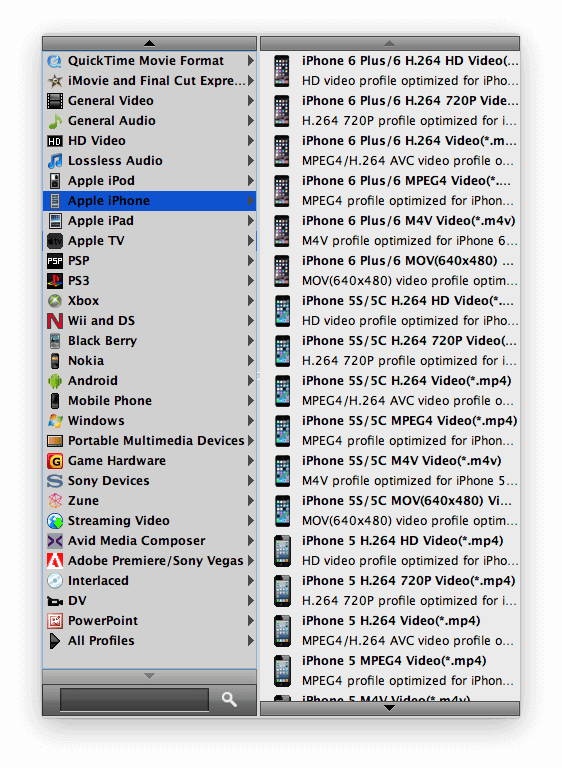Click the left category list scroll-up arrow
This screenshot has height=768, width=562.
[x=149, y=44]
